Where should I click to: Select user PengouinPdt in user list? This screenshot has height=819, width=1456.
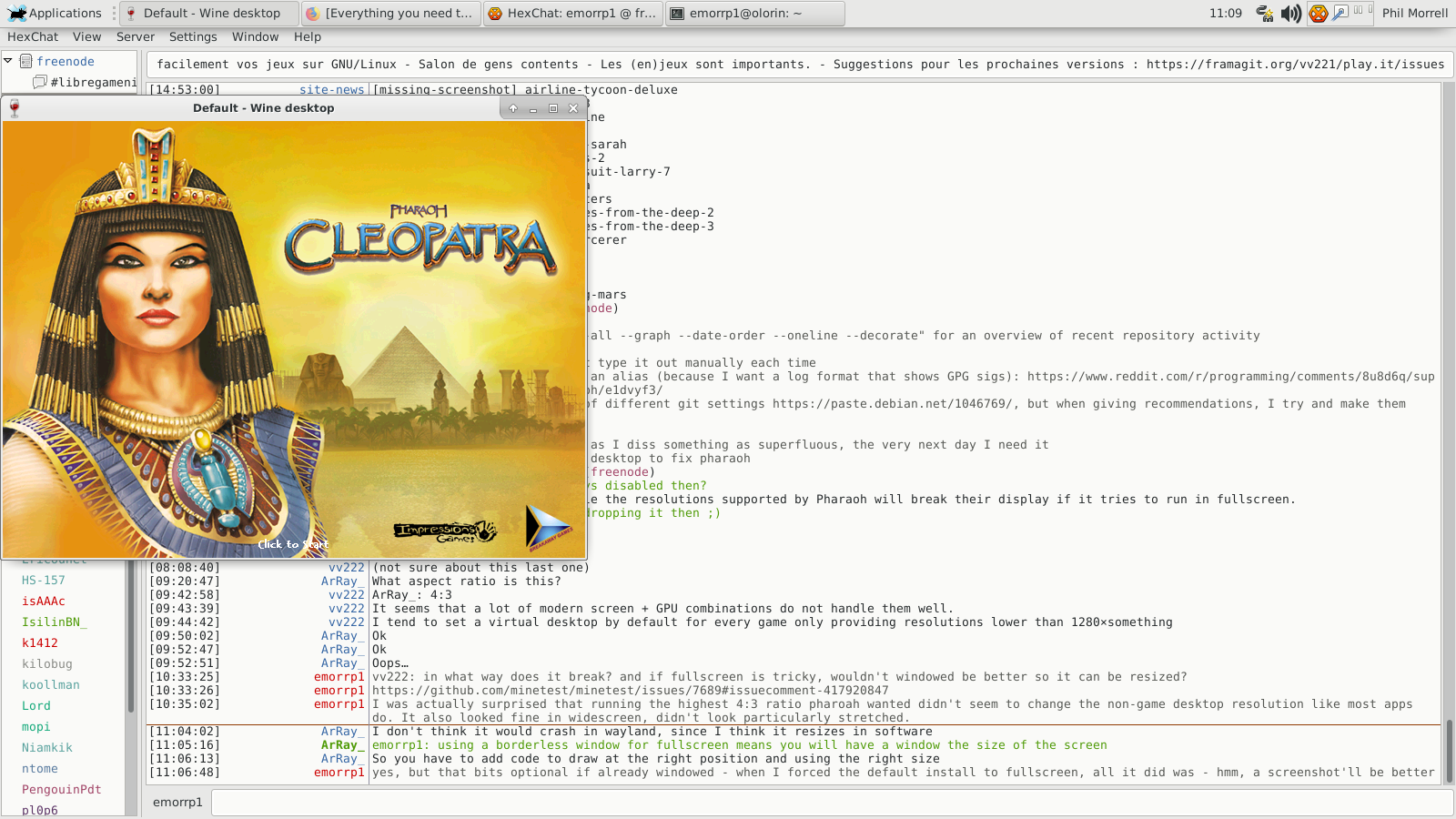click(62, 790)
